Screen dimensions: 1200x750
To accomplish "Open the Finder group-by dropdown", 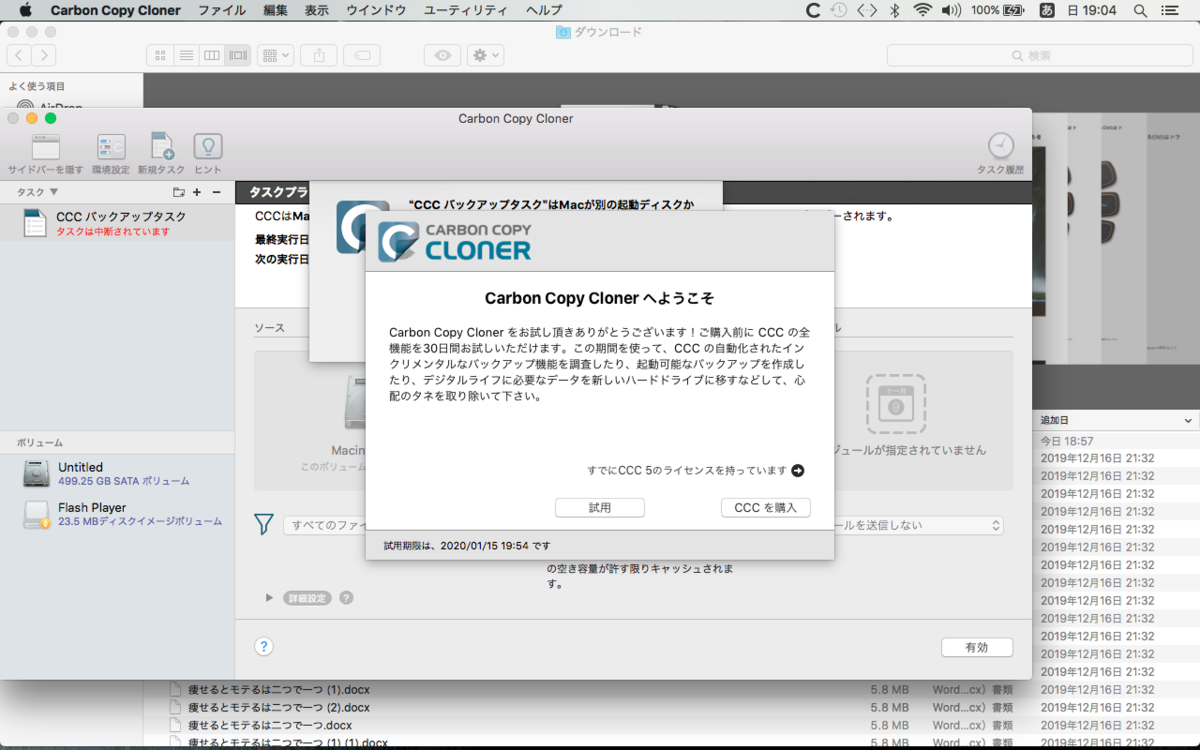I will click(x=275, y=55).
